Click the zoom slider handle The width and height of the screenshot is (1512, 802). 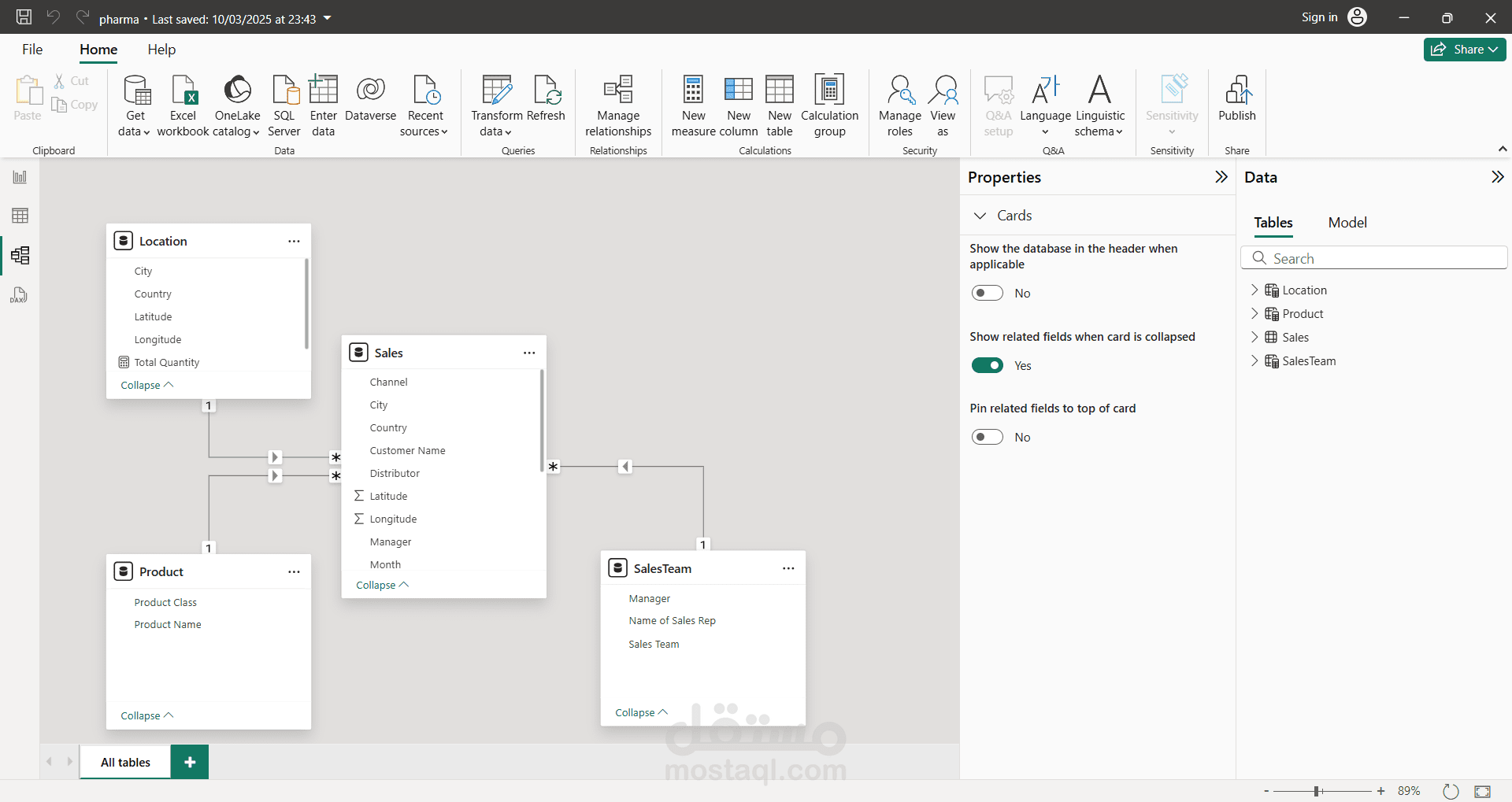click(x=1317, y=791)
